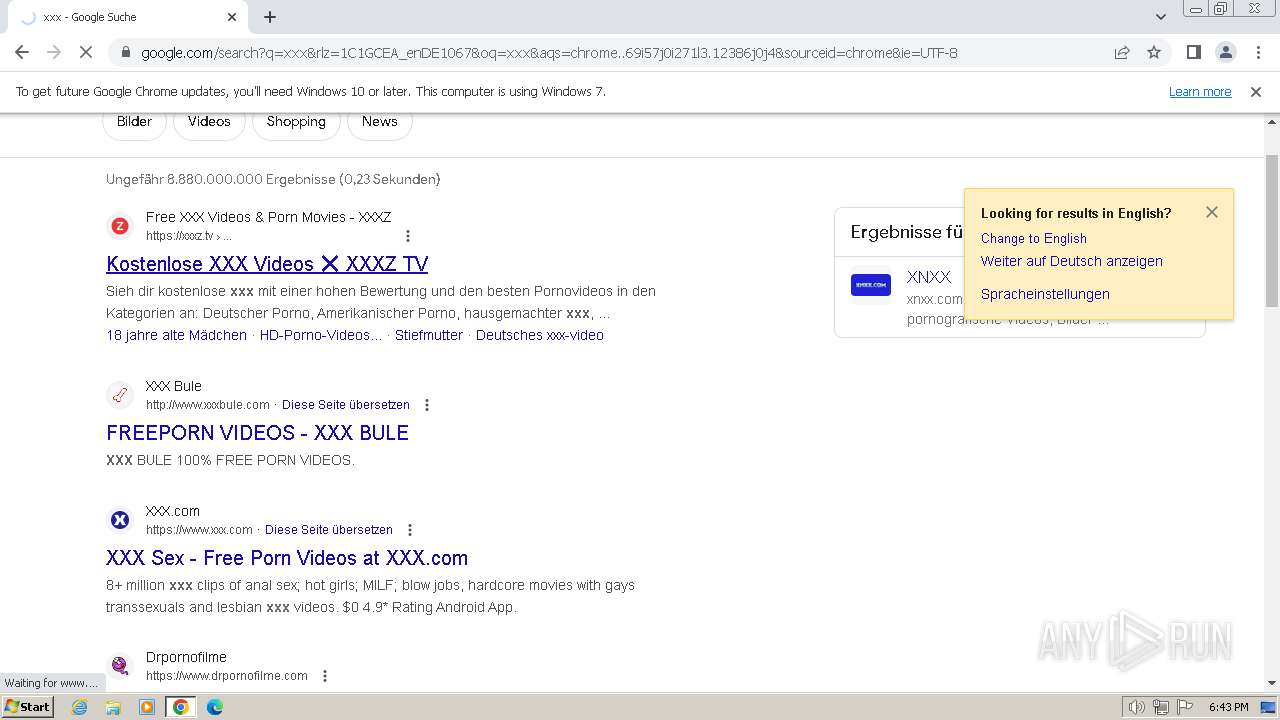Open Learn more about Chrome updates

pyautogui.click(x=1200, y=91)
